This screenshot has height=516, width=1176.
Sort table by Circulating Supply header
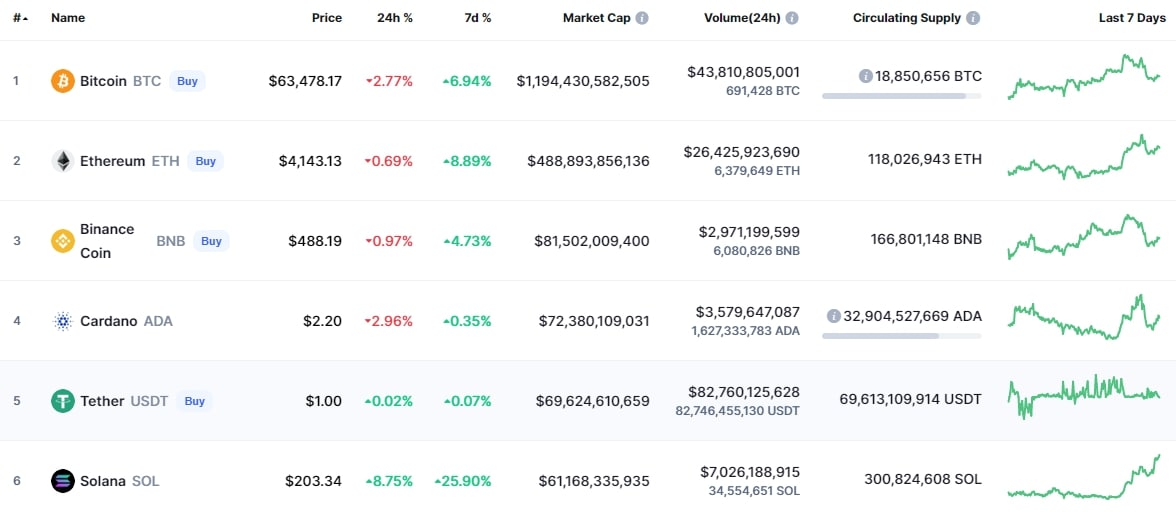point(907,18)
